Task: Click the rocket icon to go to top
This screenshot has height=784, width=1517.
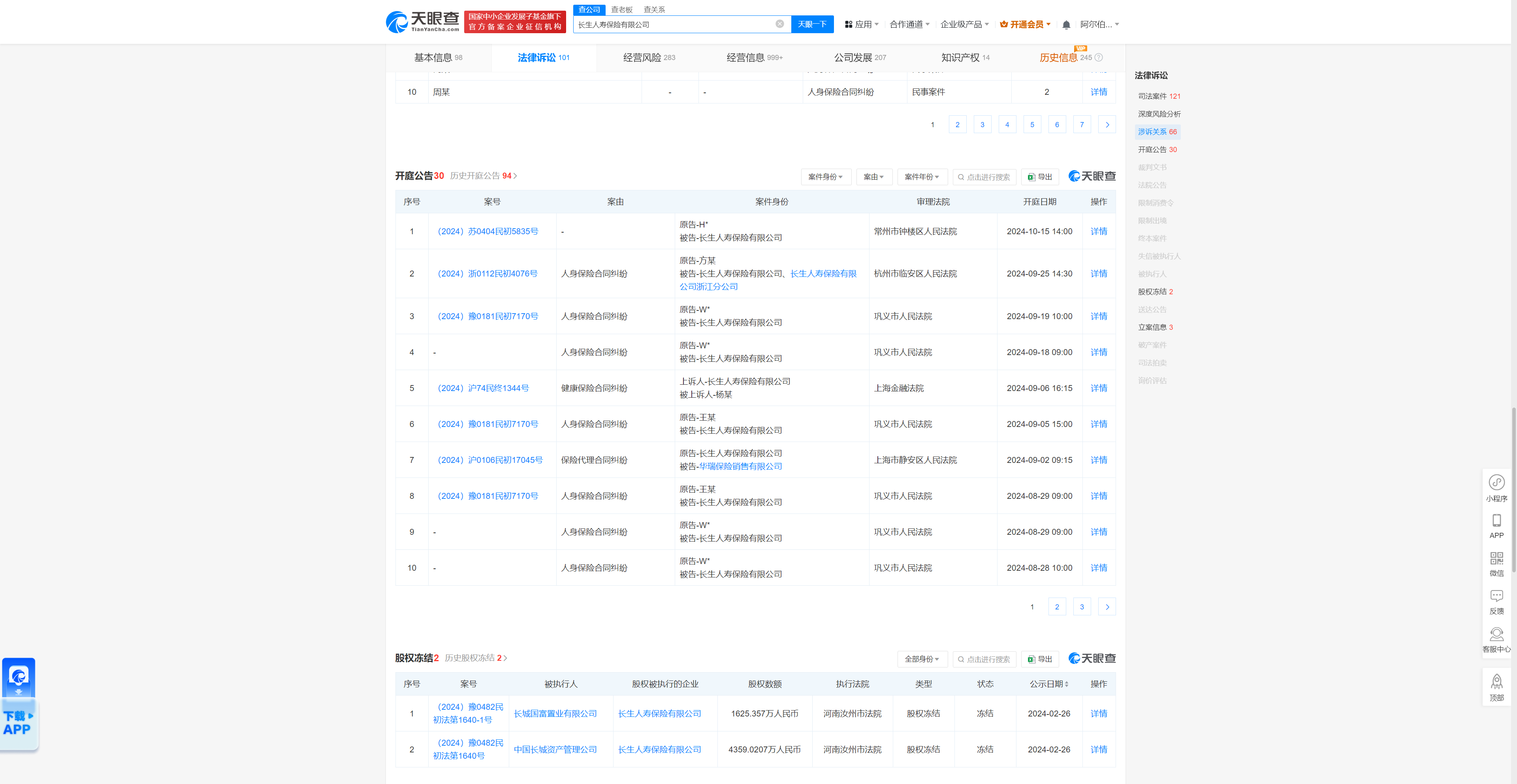Action: (x=1496, y=688)
